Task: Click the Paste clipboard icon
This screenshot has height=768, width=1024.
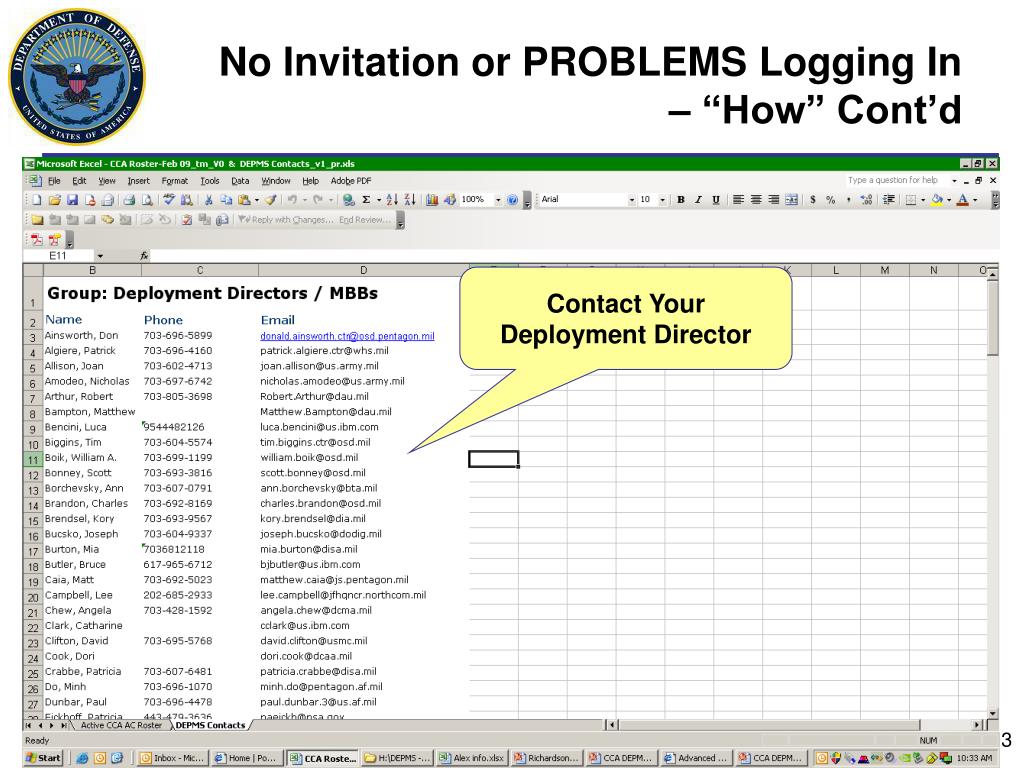Action: [x=244, y=200]
